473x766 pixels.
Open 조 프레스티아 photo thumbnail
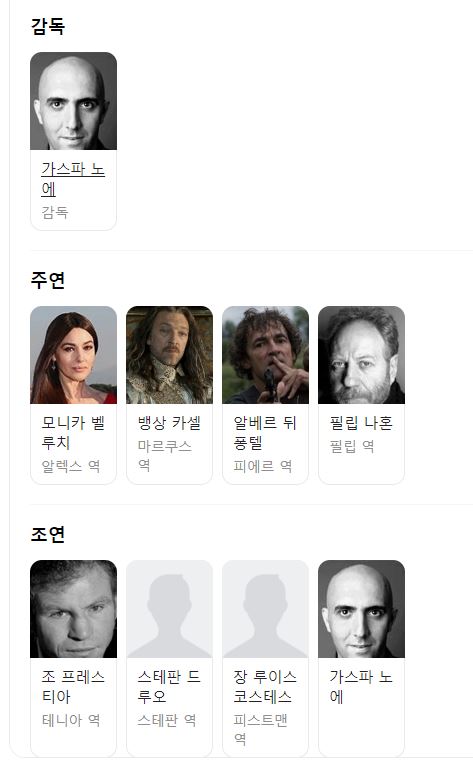73,609
